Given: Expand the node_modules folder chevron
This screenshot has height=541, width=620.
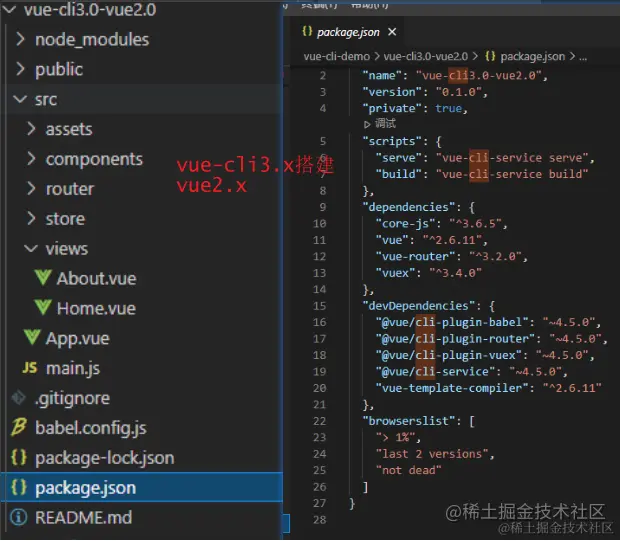Looking at the screenshot, I should pyautogui.click(x=20, y=40).
